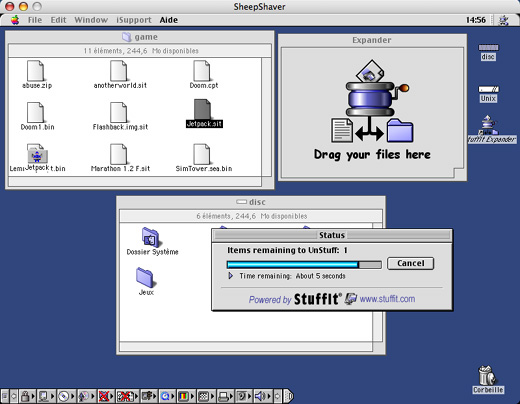Open the Edit menu

[x=58, y=20]
